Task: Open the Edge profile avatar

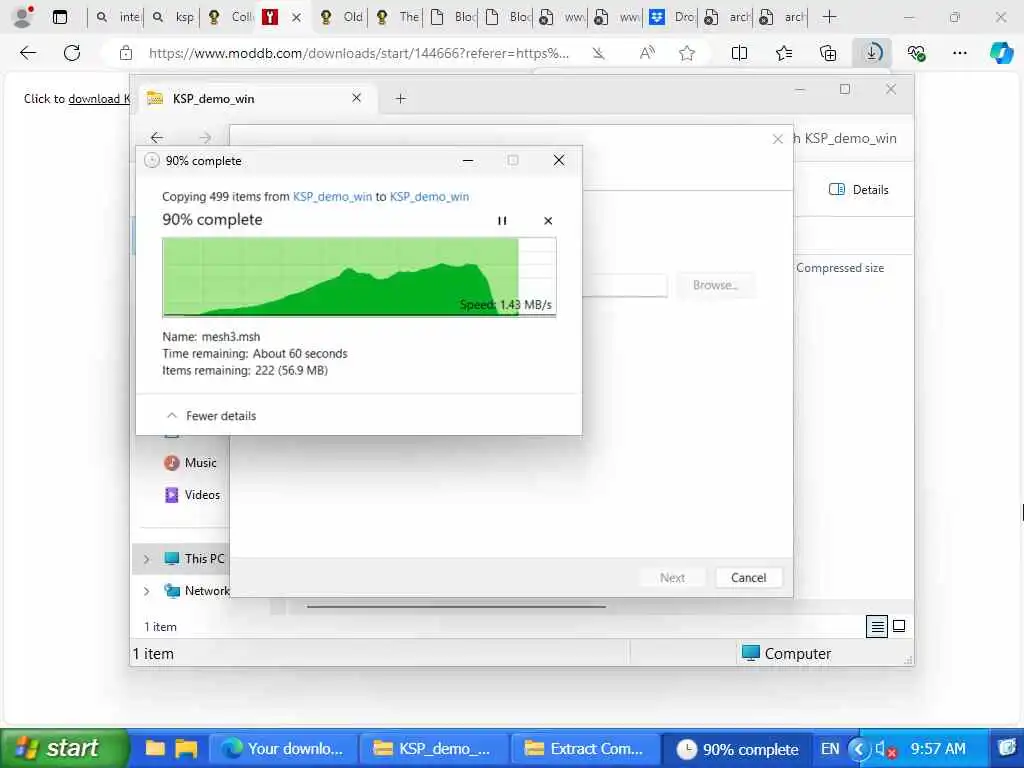Action: pos(22,17)
